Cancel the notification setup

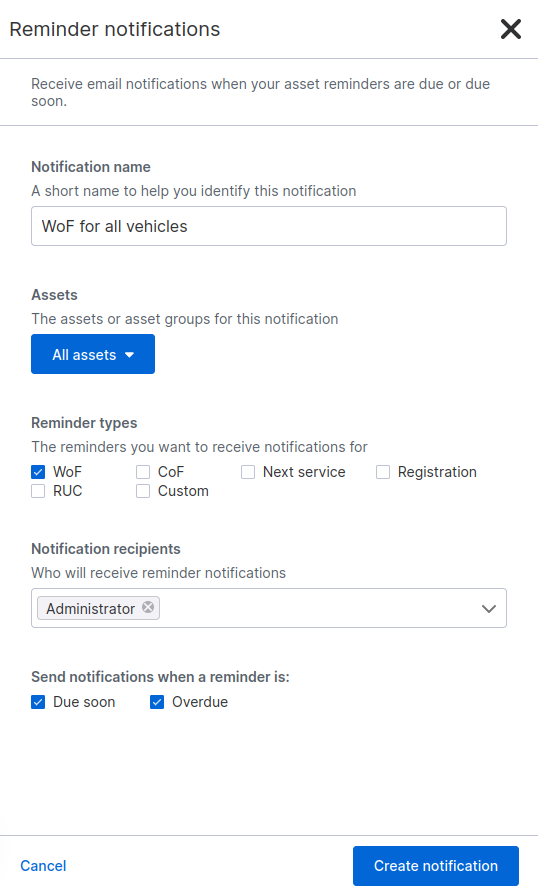click(x=43, y=865)
